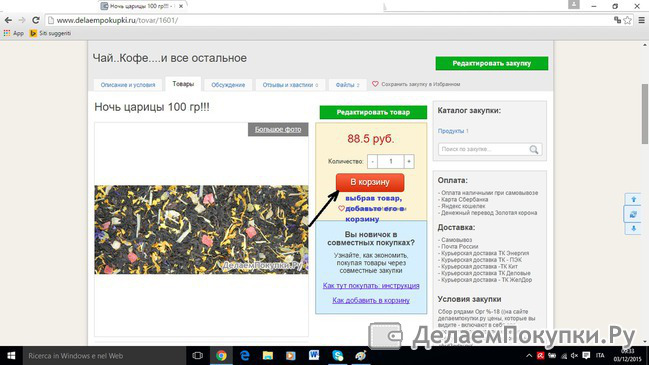Decrease quantity with minus button

tap(373, 161)
